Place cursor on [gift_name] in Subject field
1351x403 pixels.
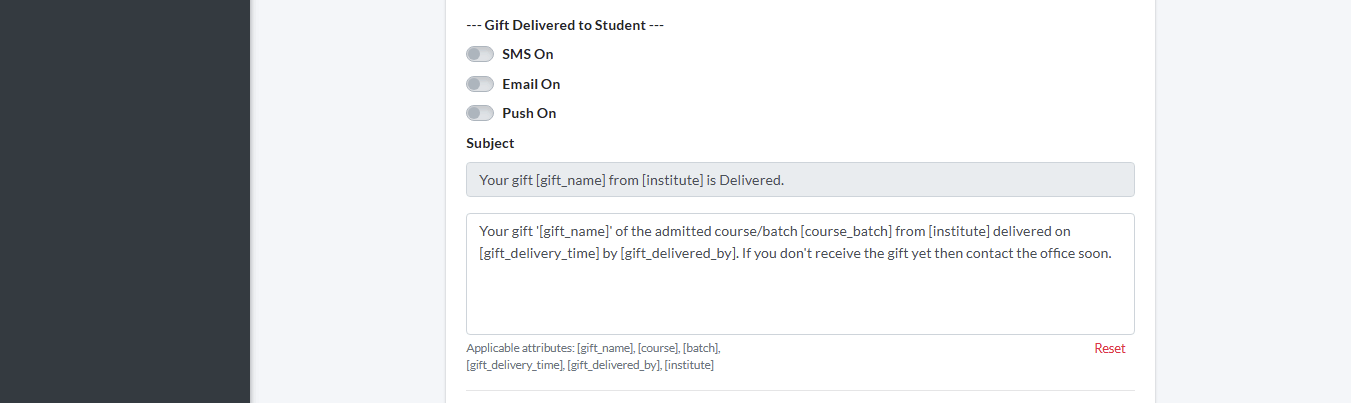pos(570,180)
